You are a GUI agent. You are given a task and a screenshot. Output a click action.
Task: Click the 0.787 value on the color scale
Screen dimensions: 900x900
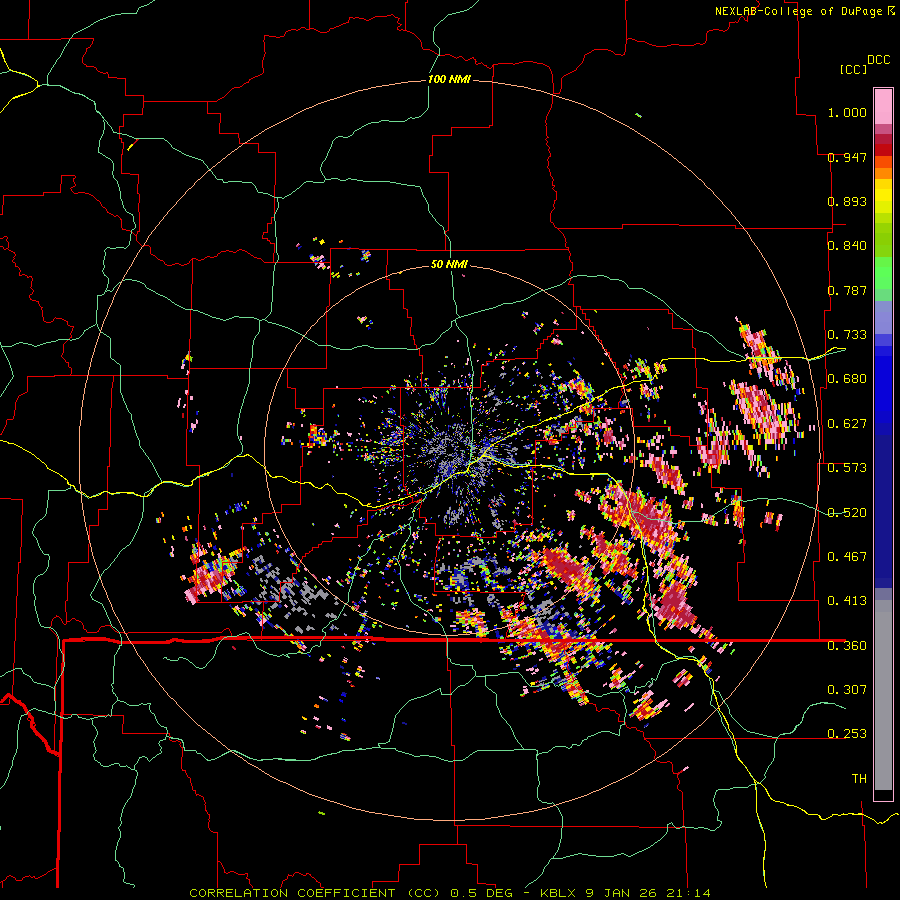847,290
